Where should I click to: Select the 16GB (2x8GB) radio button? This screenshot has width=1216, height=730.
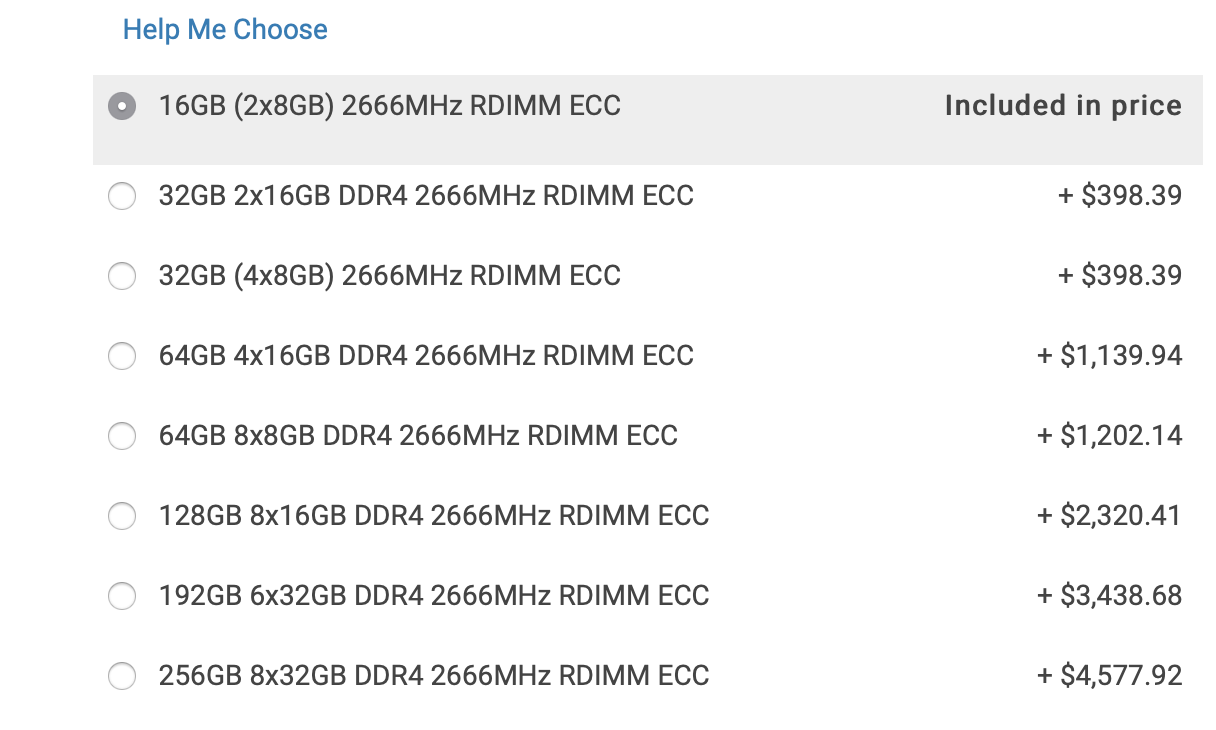click(x=122, y=106)
